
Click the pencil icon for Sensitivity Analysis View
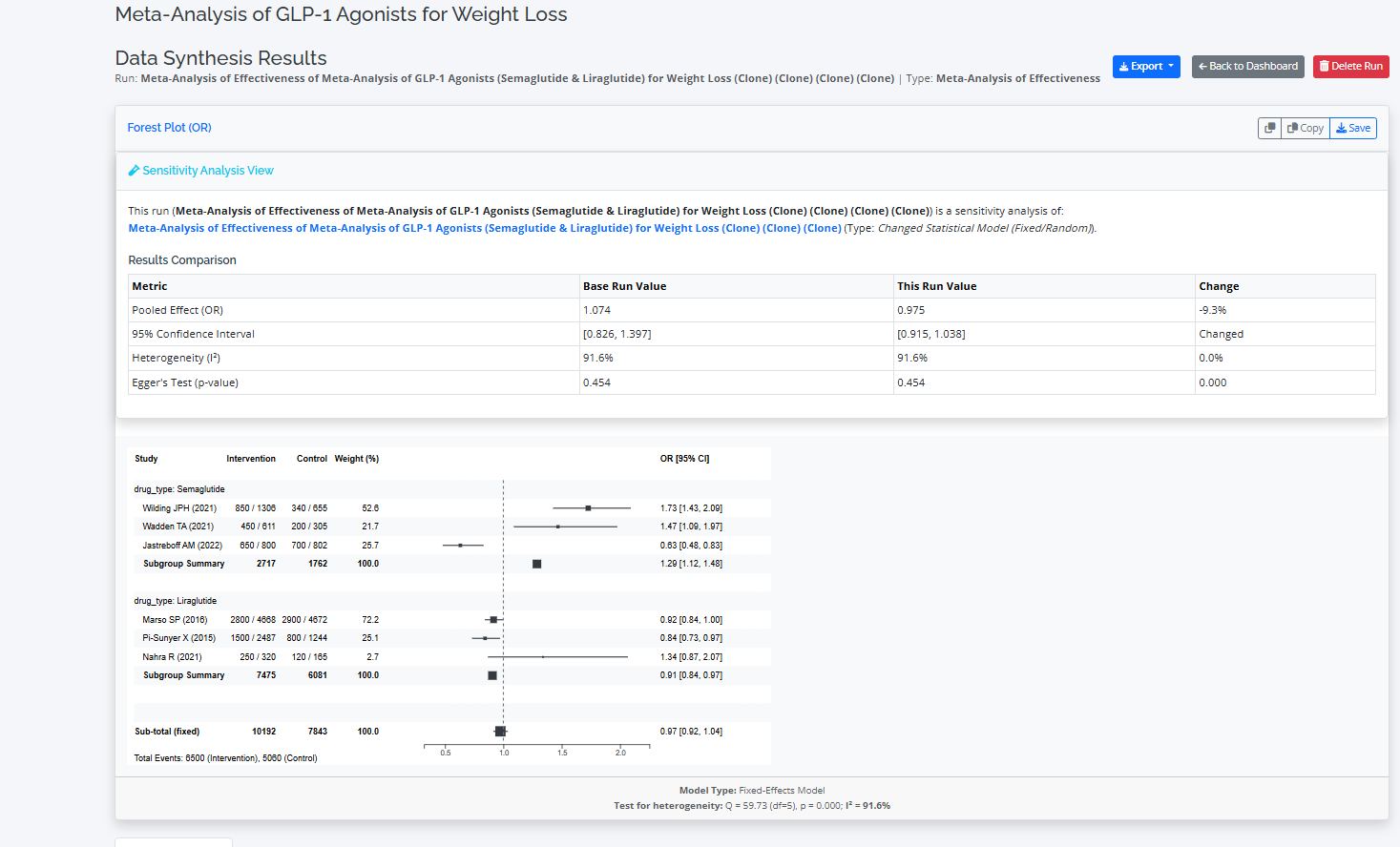[x=135, y=171]
